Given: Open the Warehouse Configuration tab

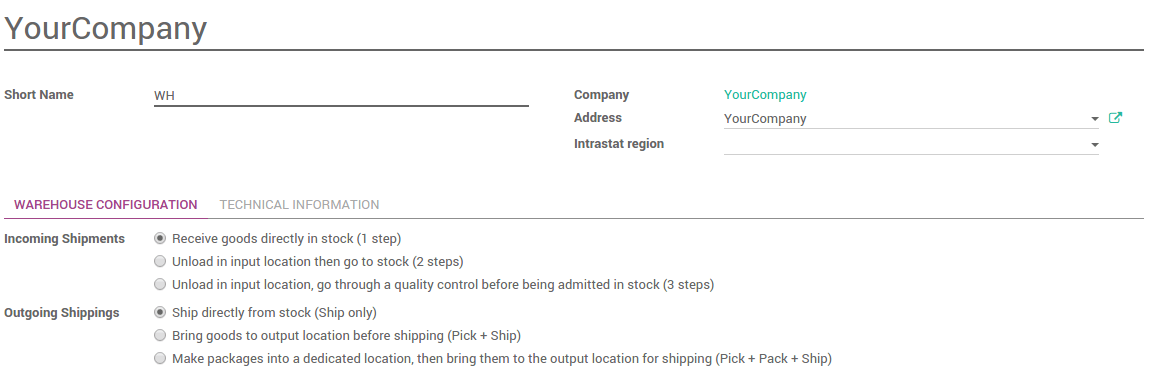Looking at the screenshot, I should (106, 205).
